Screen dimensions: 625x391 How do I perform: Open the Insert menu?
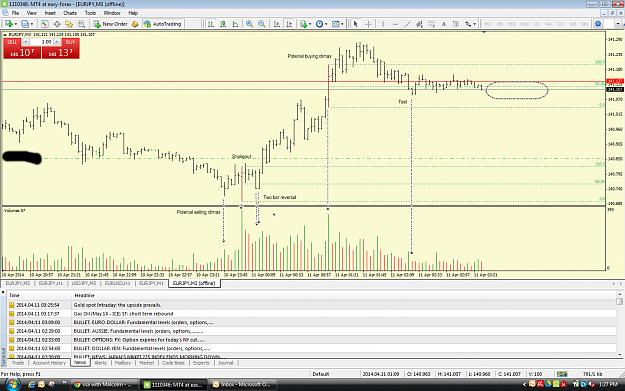(50, 13)
